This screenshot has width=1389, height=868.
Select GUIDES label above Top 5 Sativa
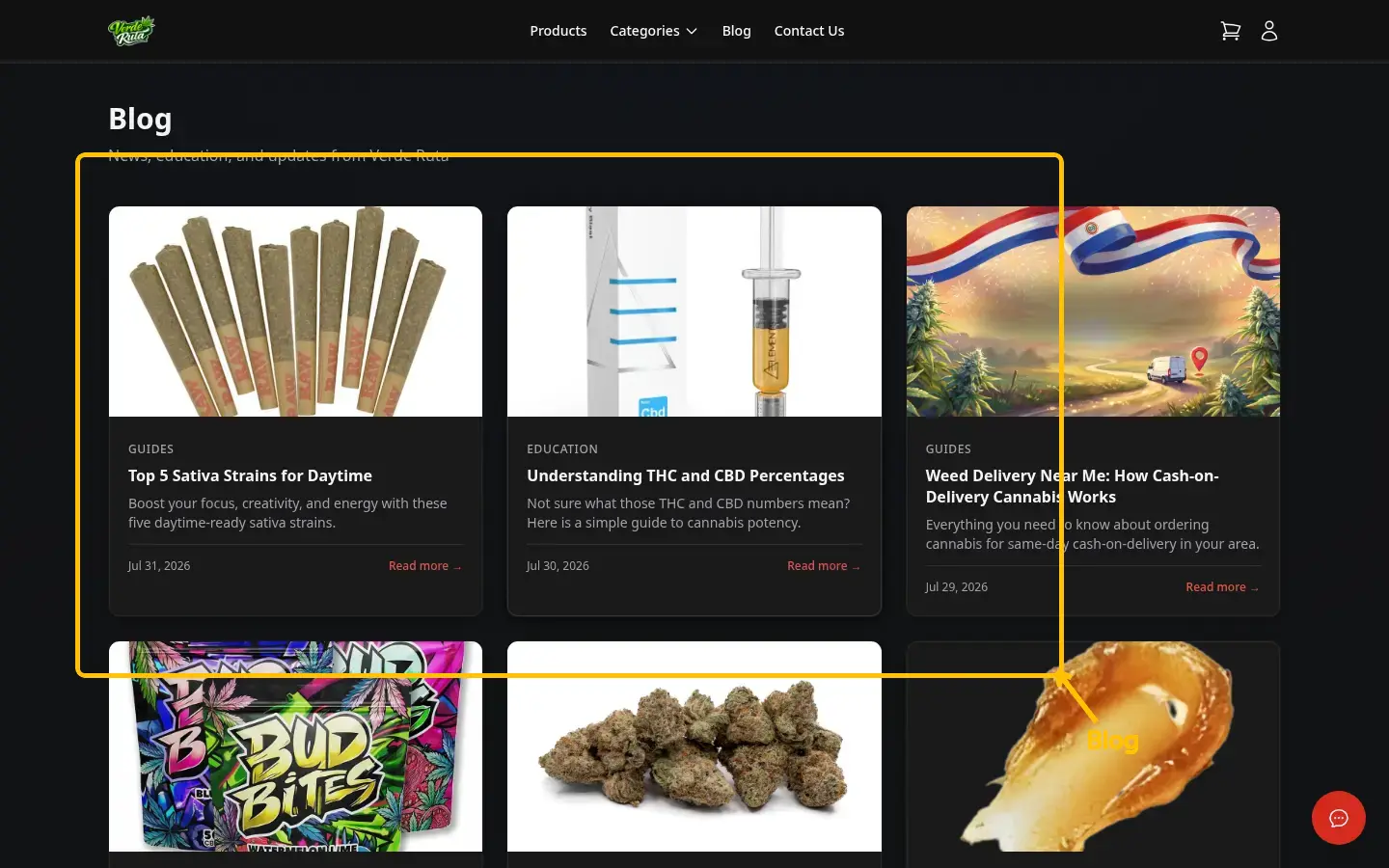click(150, 449)
